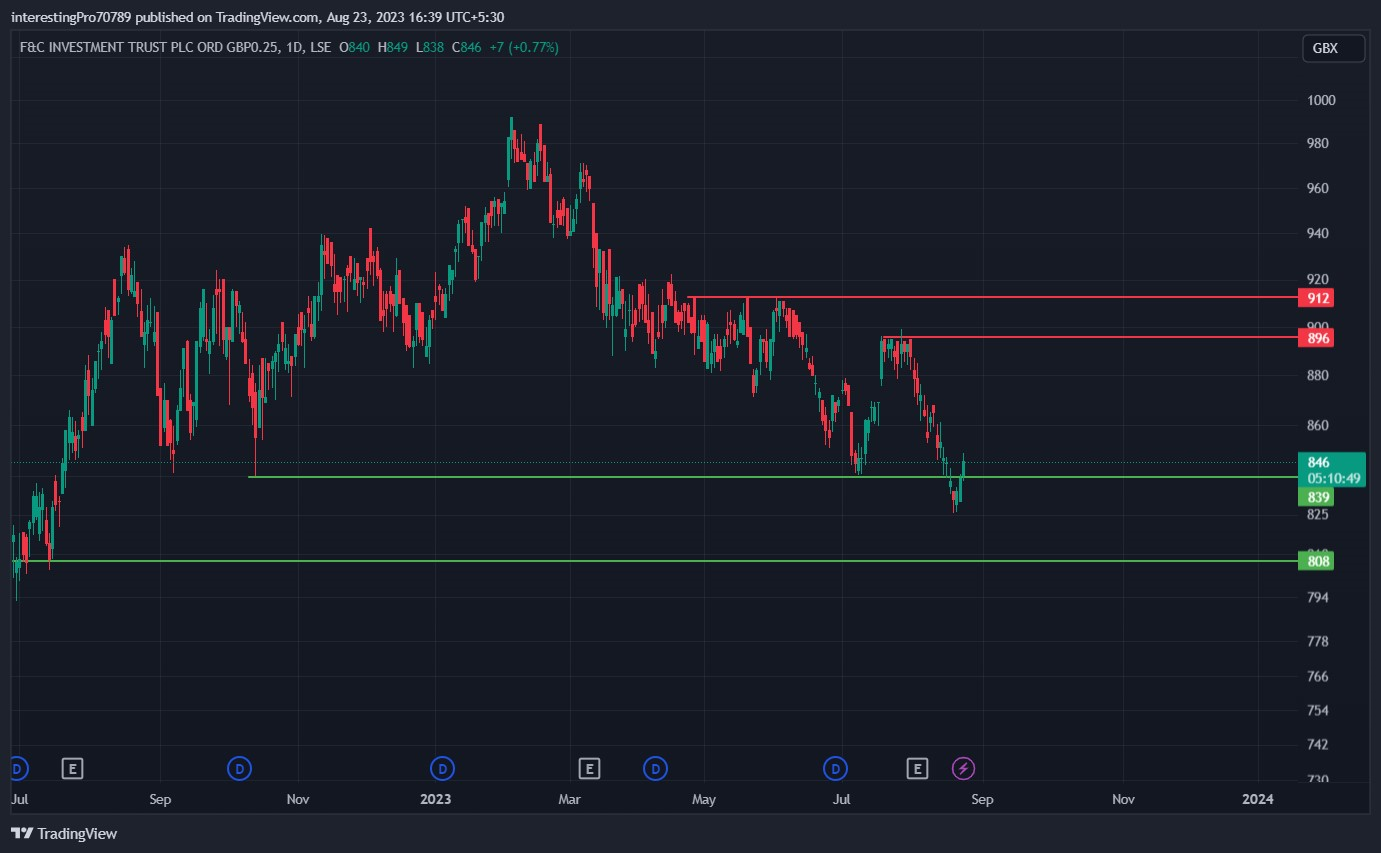Screen dimensions: 1381x853
Task: Open the dividend marker just before Nov 2022
Action: click(239, 768)
